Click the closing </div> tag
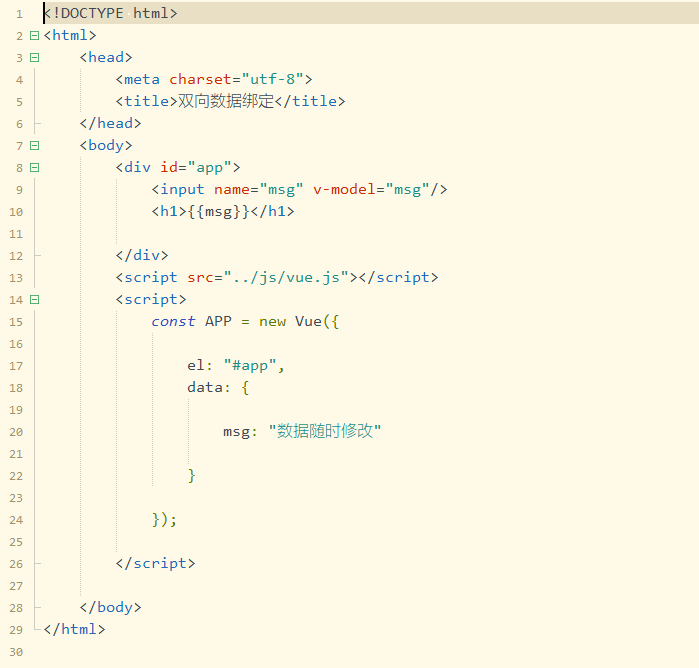699x668 pixels. click(142, 255)
